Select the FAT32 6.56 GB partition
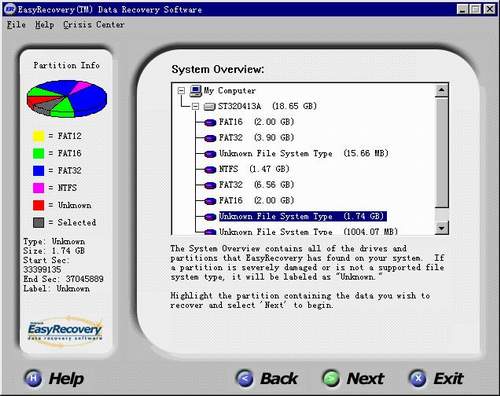Image resolution: width=500 pixels, height=396 pixels. point(256,185)
